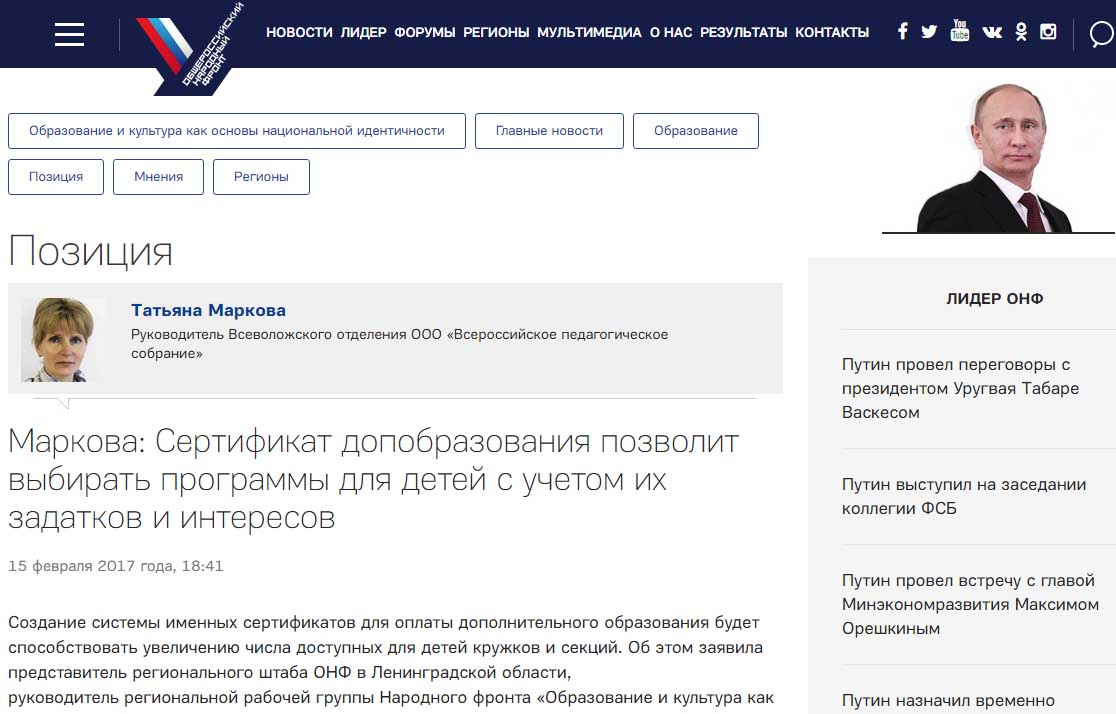This screenshot has width=1116, height=714.
Task: Open the Facebook social icon
Action: (x=902, y=31)
